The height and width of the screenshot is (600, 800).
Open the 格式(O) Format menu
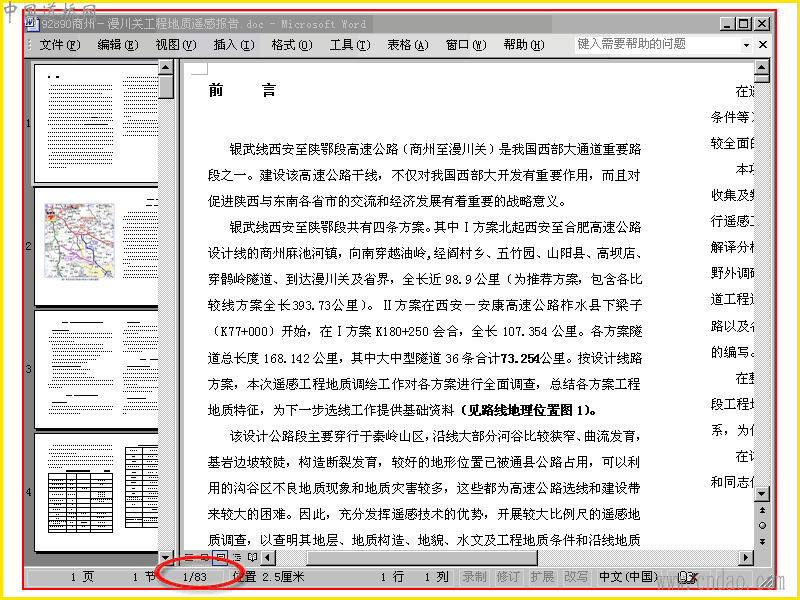[291, 45]
